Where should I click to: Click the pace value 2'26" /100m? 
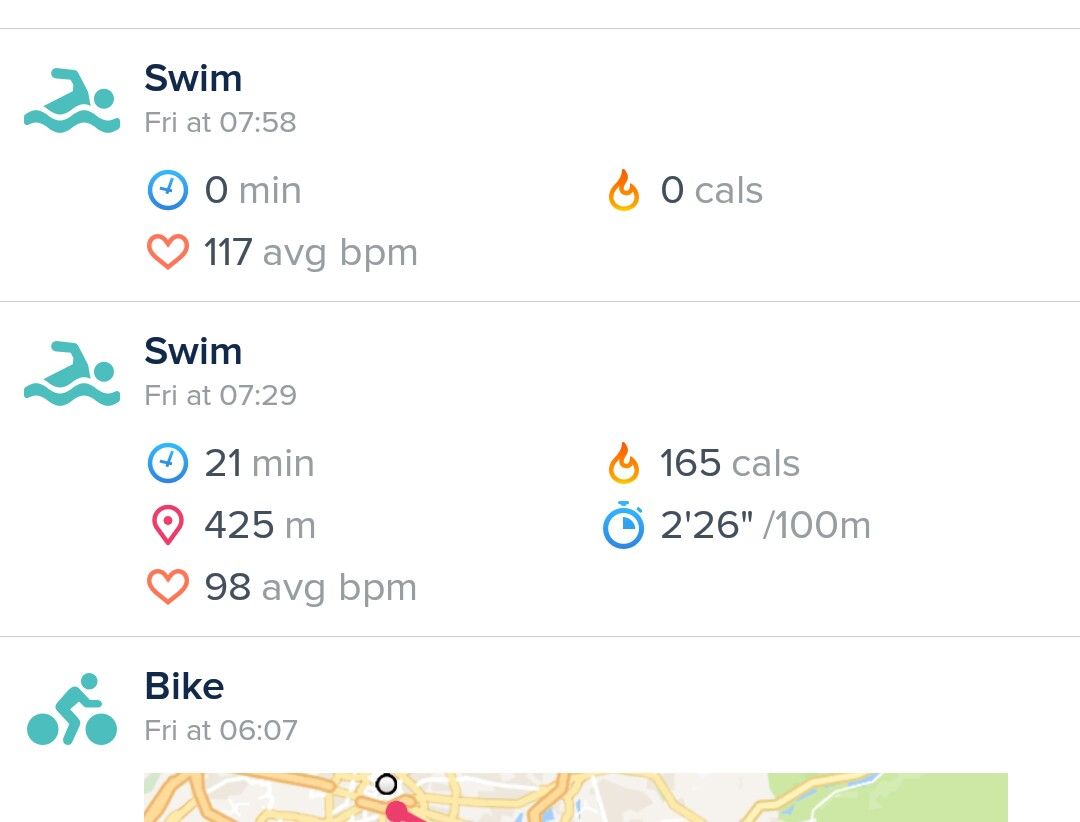[765, 525]
